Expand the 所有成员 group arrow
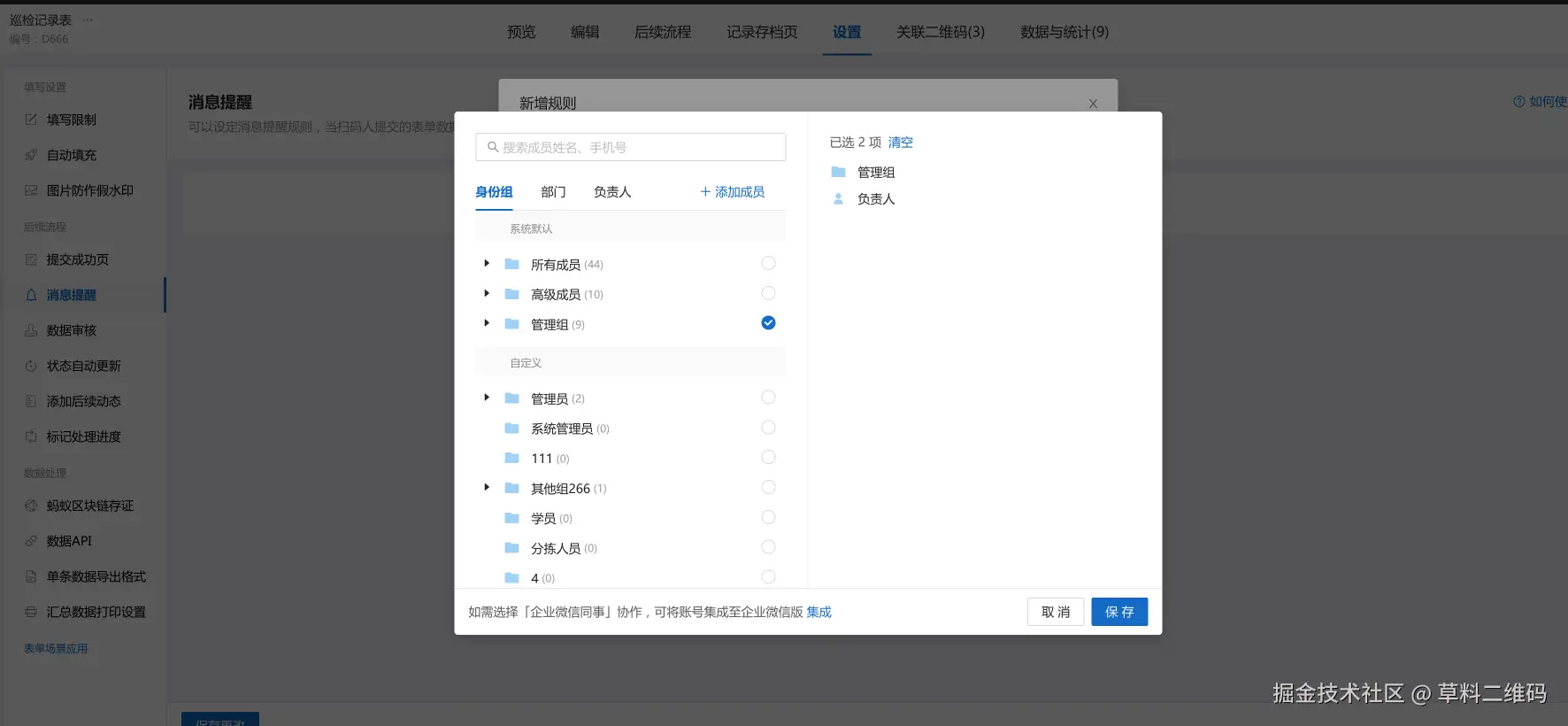1568x726 pixels. click(x=487, y=264)
